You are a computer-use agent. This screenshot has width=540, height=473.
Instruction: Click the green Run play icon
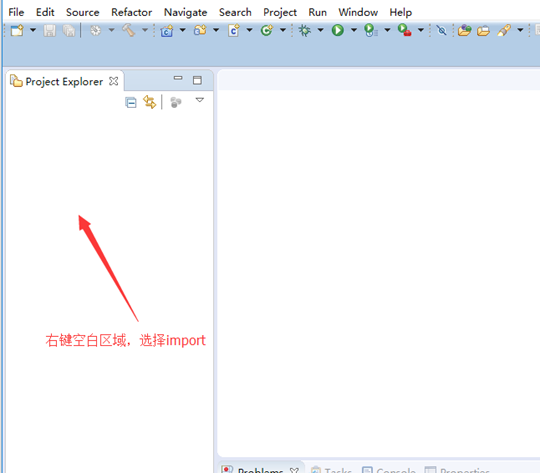pos(338,30)
